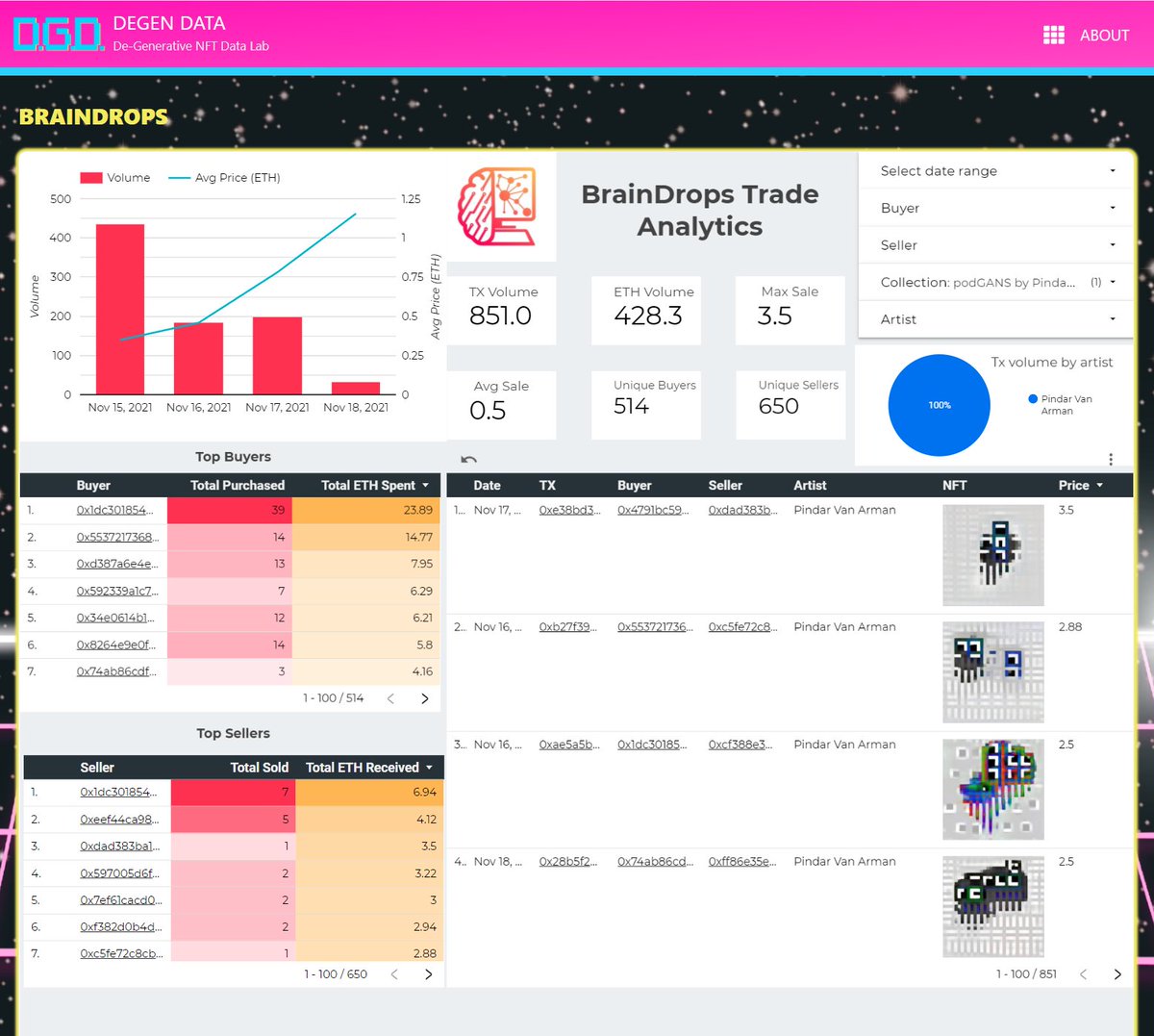Go to next page of Top Sellers table
Viewport: 1154px width, 1036px height.
coord(429,974)
